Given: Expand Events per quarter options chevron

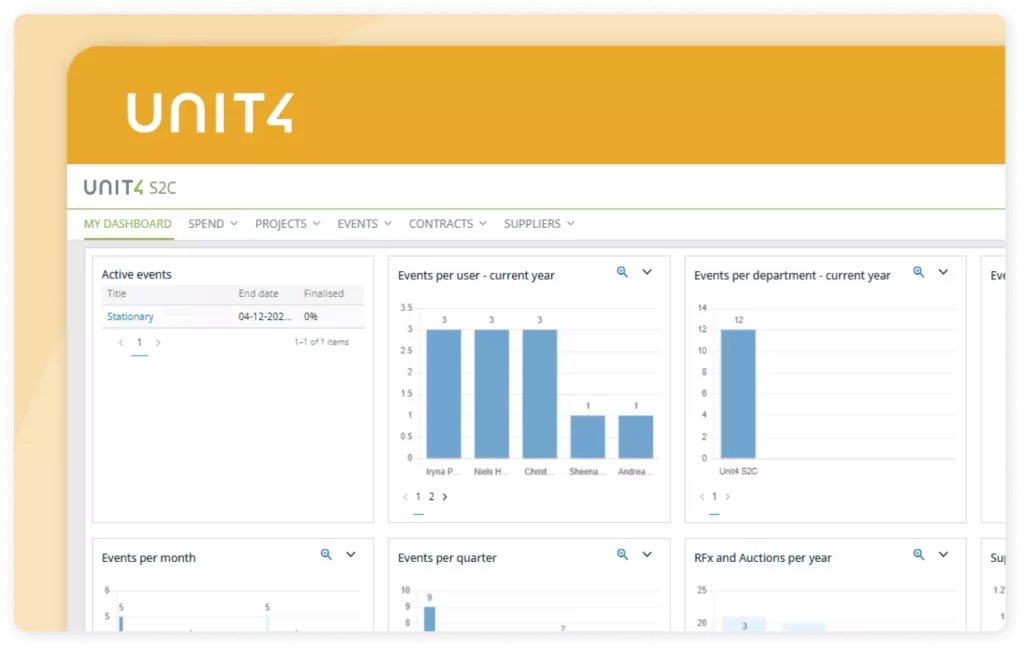Looking at the screenshot, I should (647, 555).
